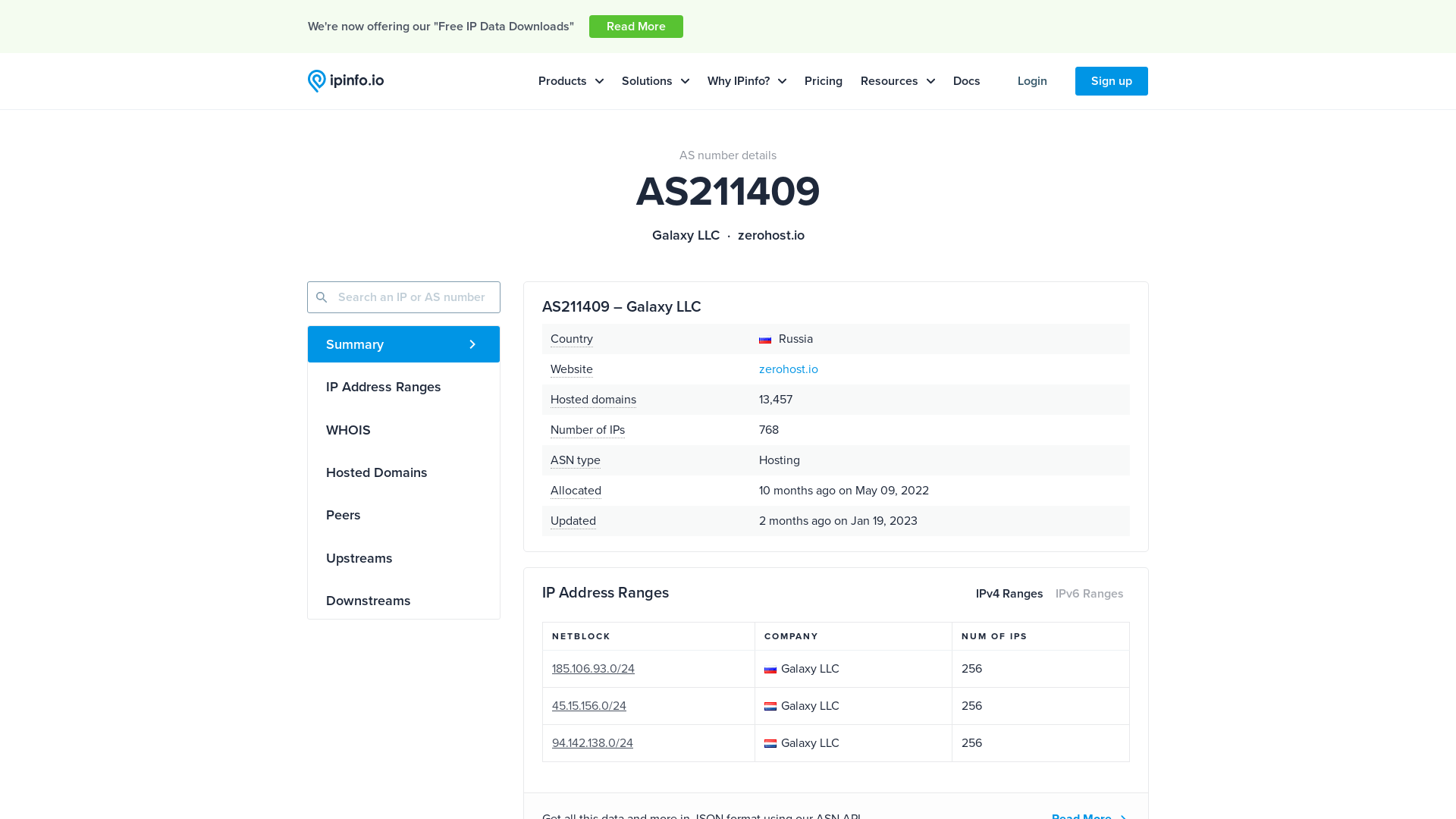This screenshot has width=1456, height=819.
Task: Click the flag beside 45.15.156.0/24 company
Action: [x=770, y=707]
